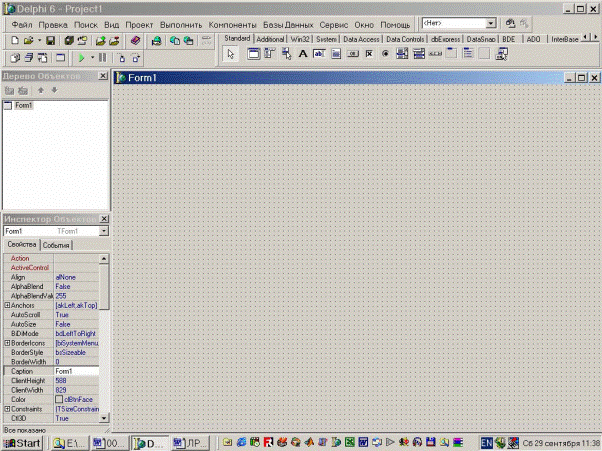Switch to the dbExpress palette tab
This screenshot has height=451, width=602.
pyautogui.click(x=445, y=39)
